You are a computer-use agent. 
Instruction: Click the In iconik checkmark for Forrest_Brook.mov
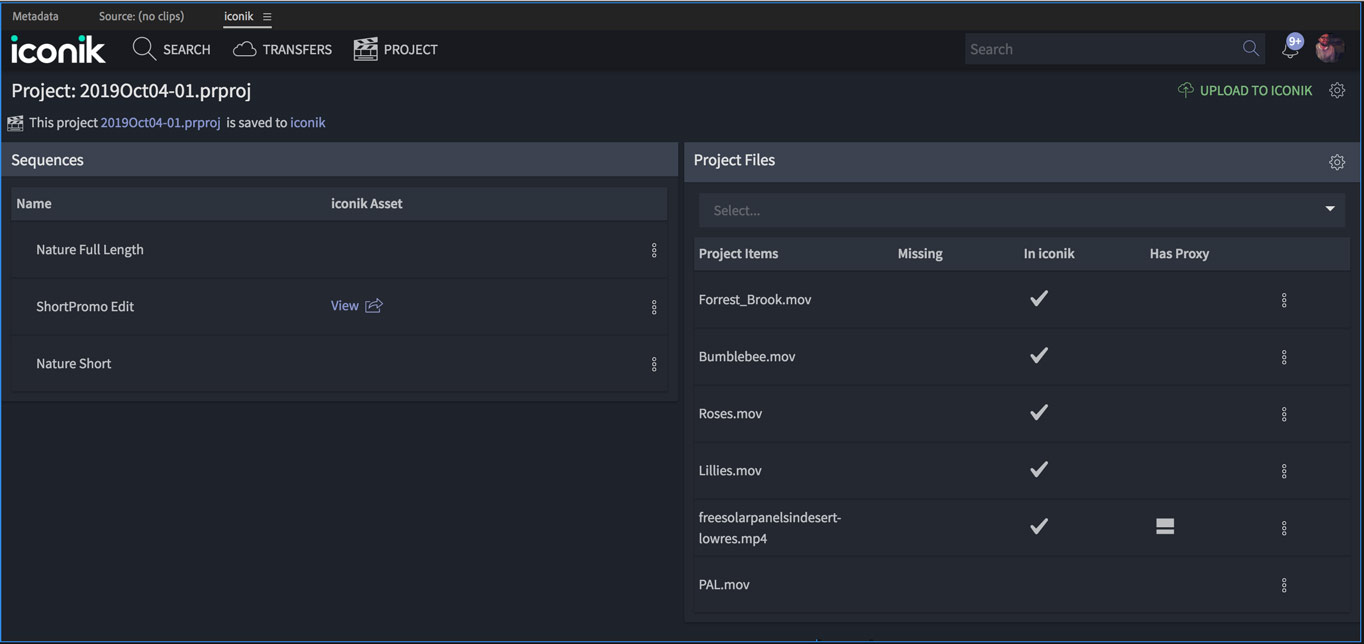tap(1038, 298)
